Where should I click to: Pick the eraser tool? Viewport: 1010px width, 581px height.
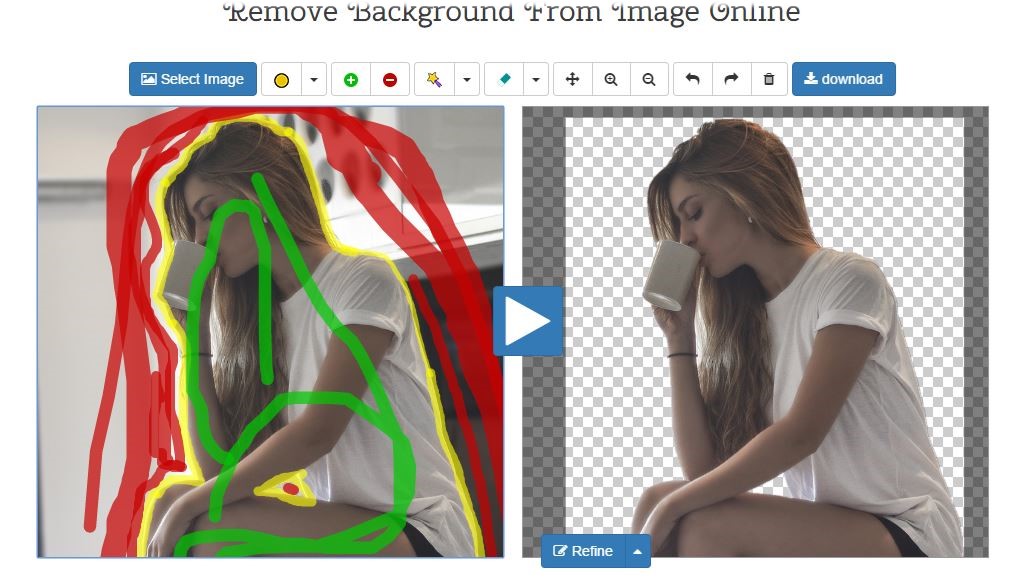504,79
